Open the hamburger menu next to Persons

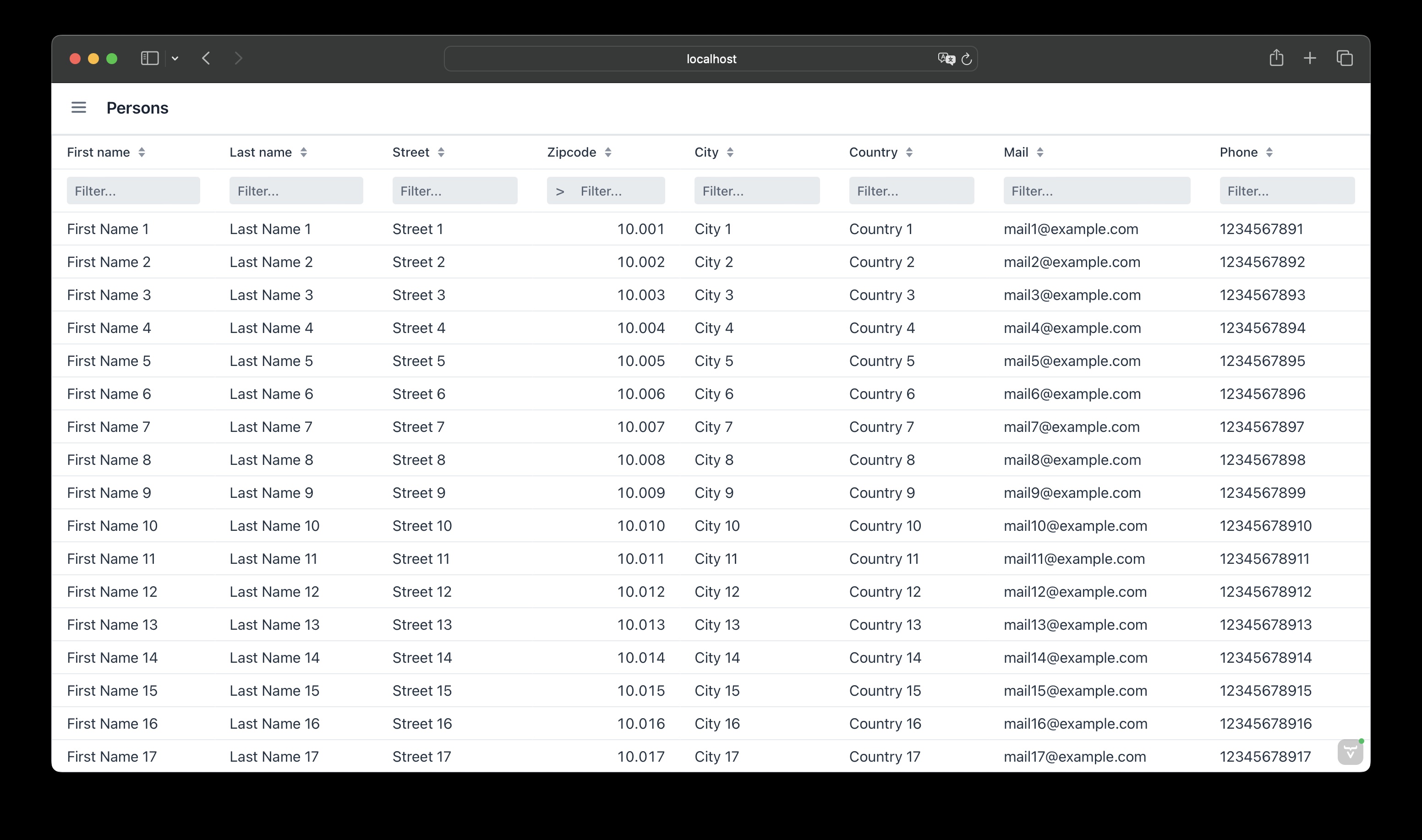point(79,108)
